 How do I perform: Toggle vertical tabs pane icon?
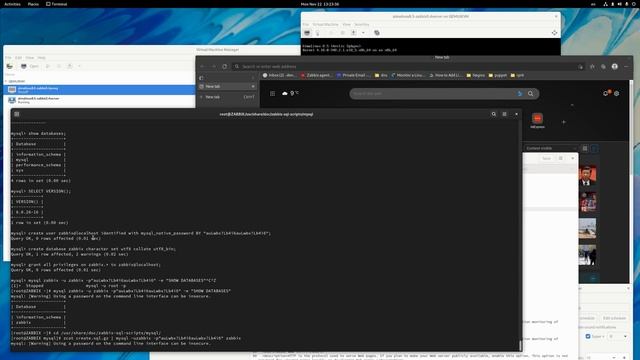pyautogui.click(x=201, y=78)
